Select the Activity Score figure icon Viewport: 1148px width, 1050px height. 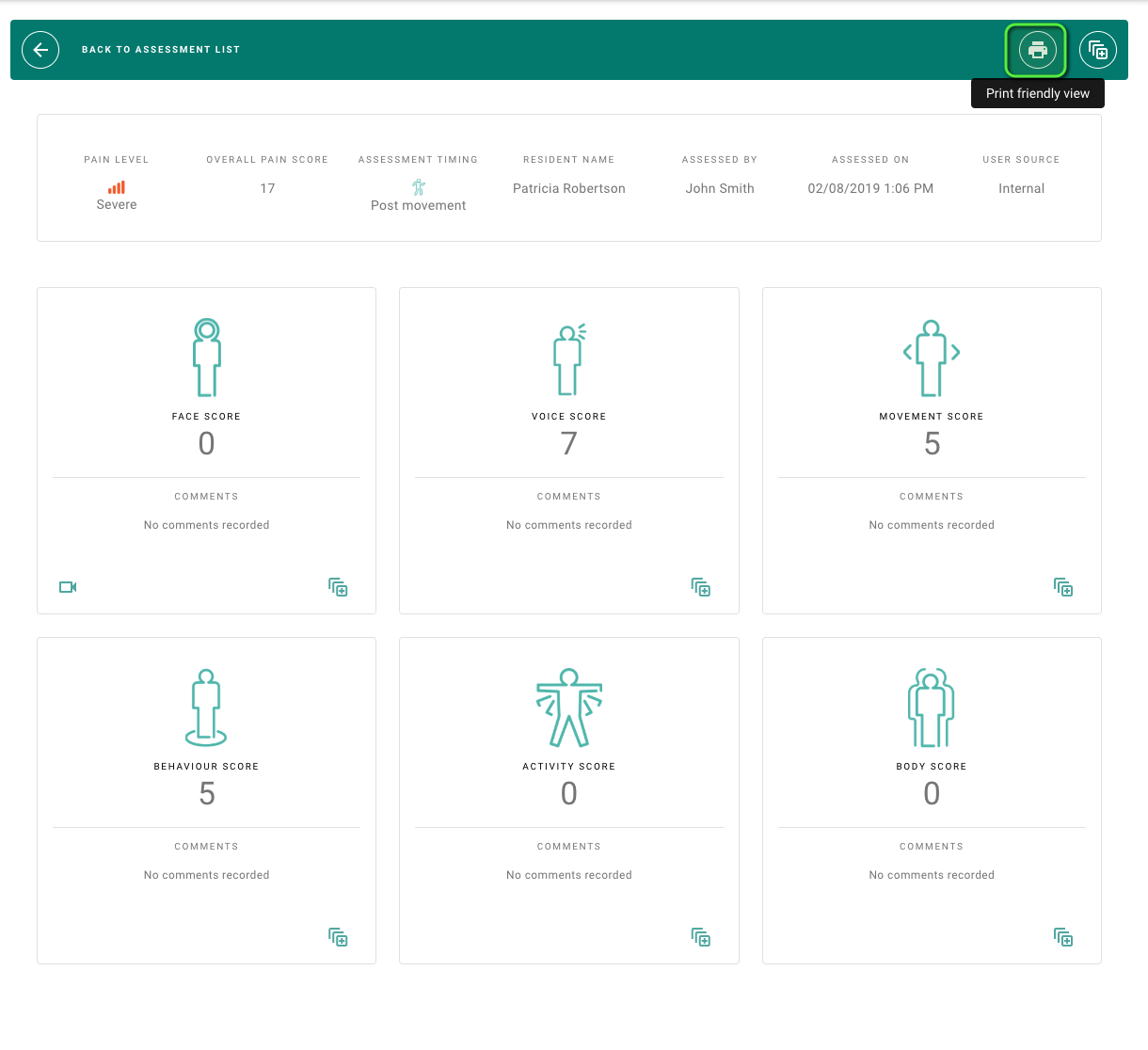pos(569,708)
